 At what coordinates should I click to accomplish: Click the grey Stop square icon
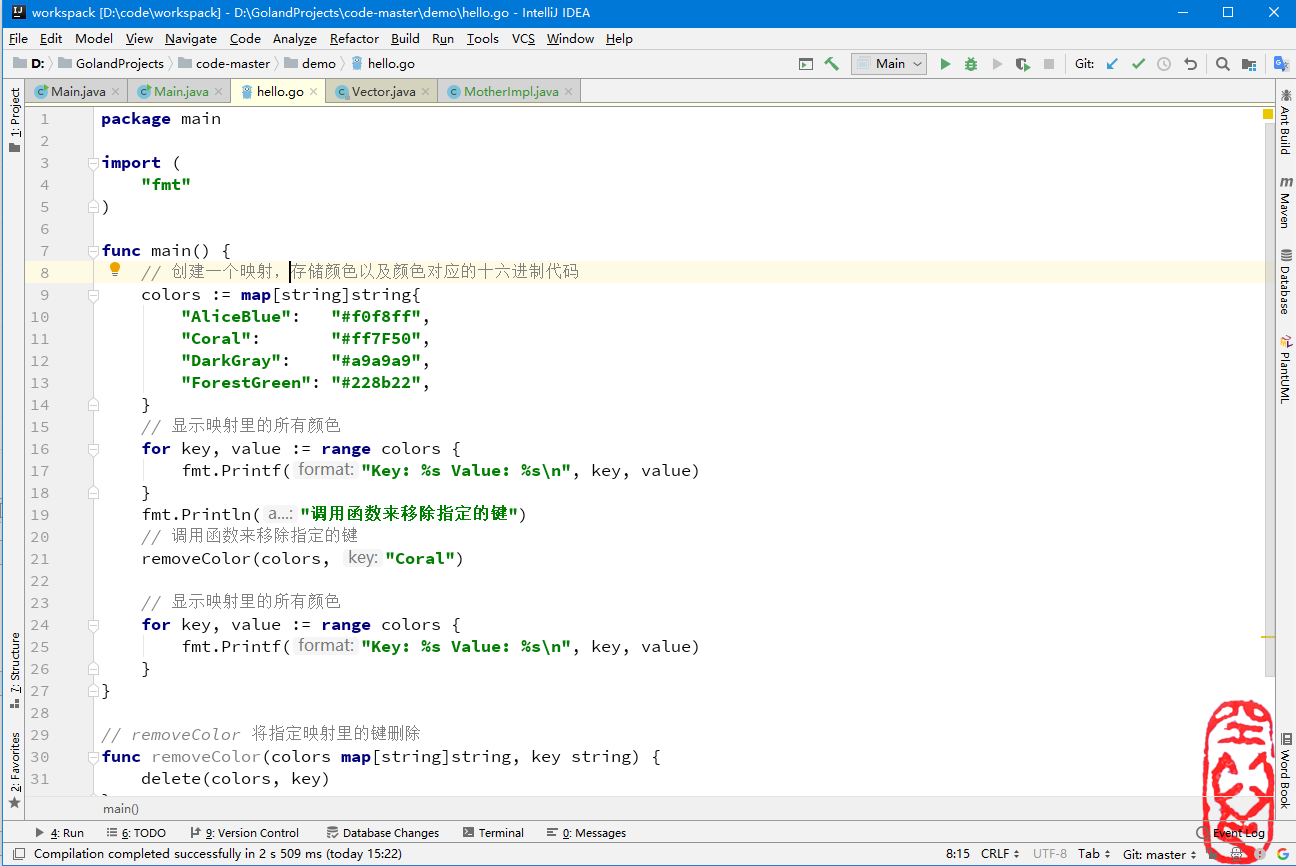[1049, 63]
